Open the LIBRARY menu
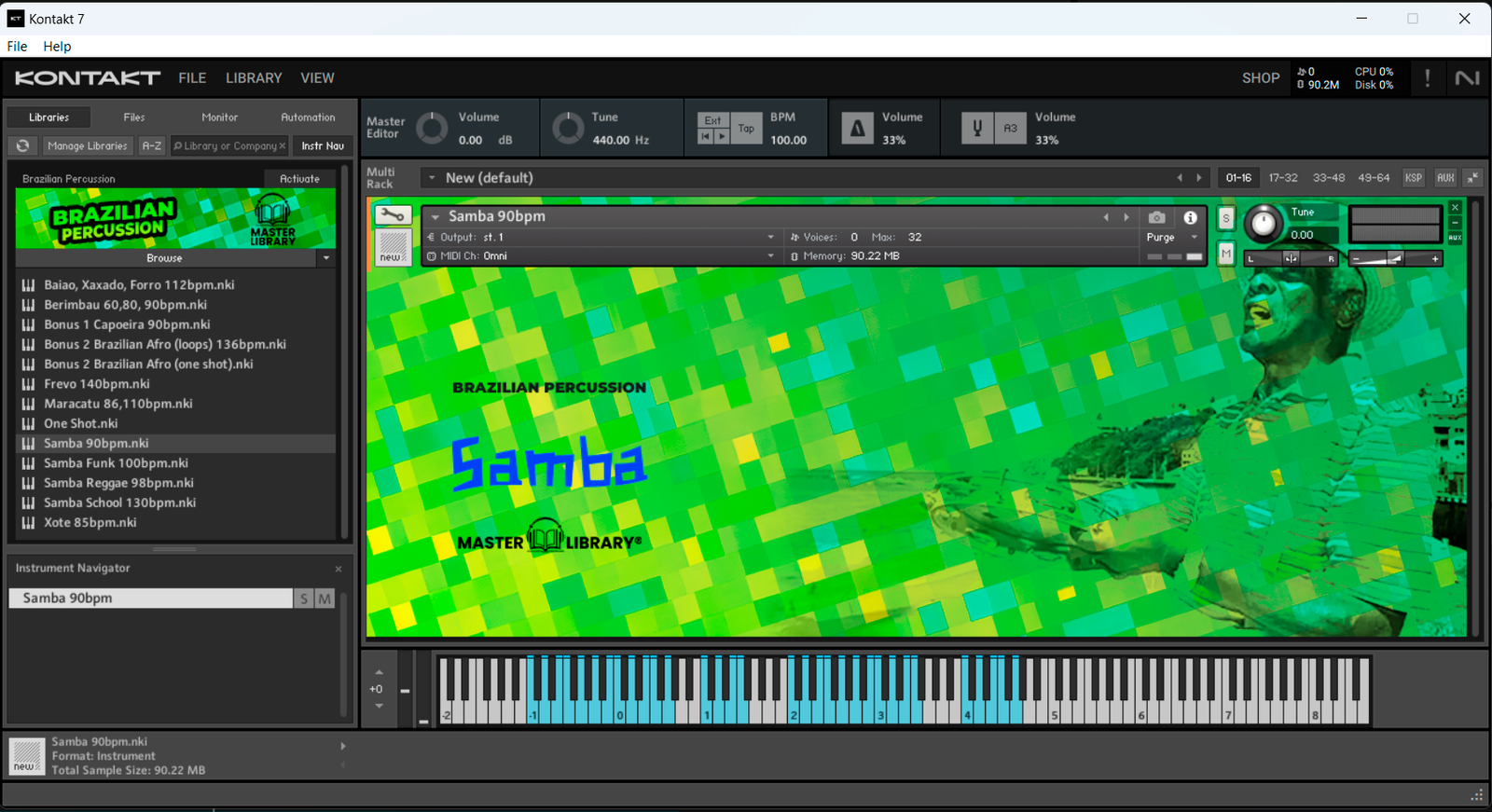This screenshot has width=1492, height=812. click(x=254, y=78)
